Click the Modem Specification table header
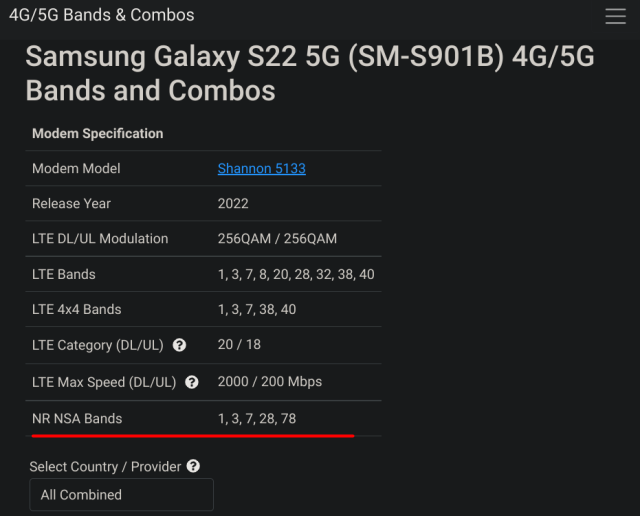640x516 pixels. 98,133
